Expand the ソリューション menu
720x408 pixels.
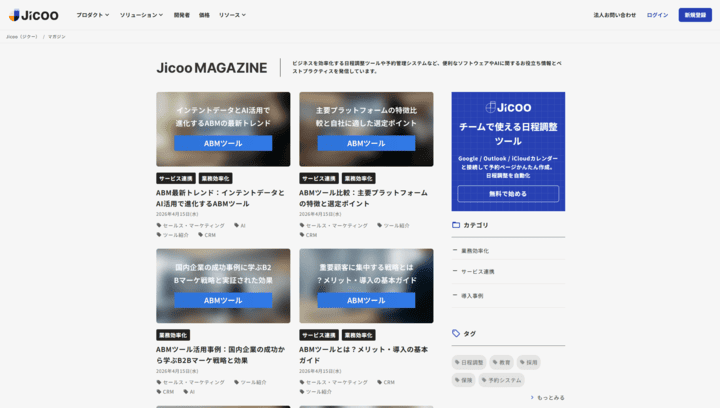(x=141, y=15)
